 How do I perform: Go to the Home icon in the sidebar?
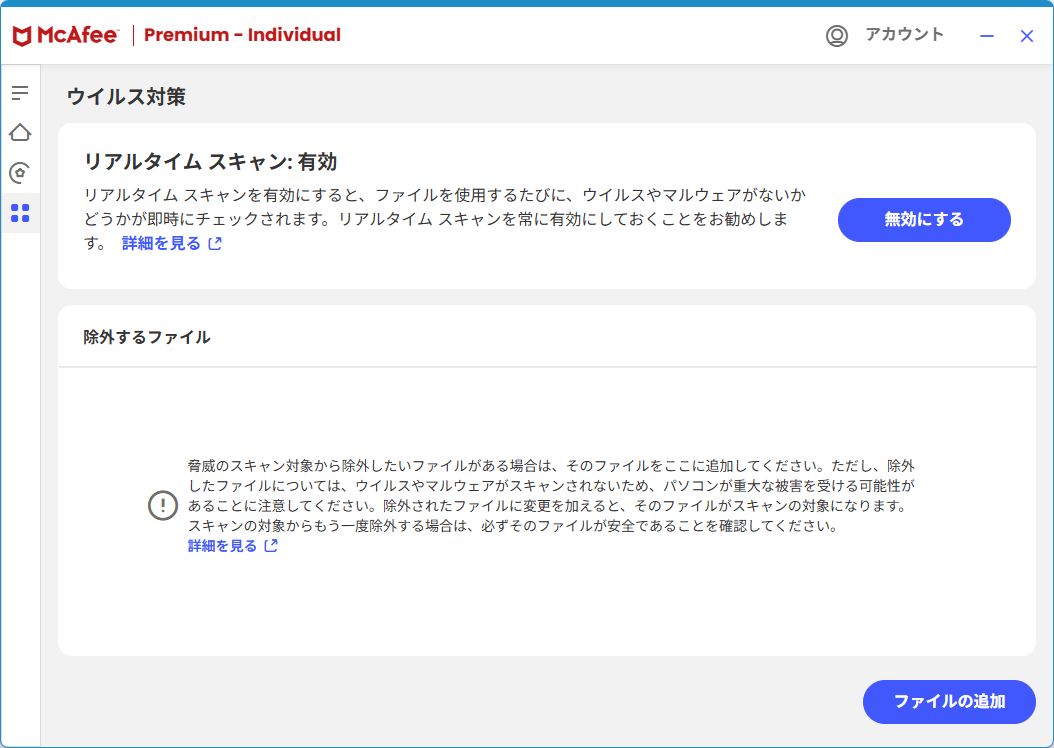[x=20, y=132]
